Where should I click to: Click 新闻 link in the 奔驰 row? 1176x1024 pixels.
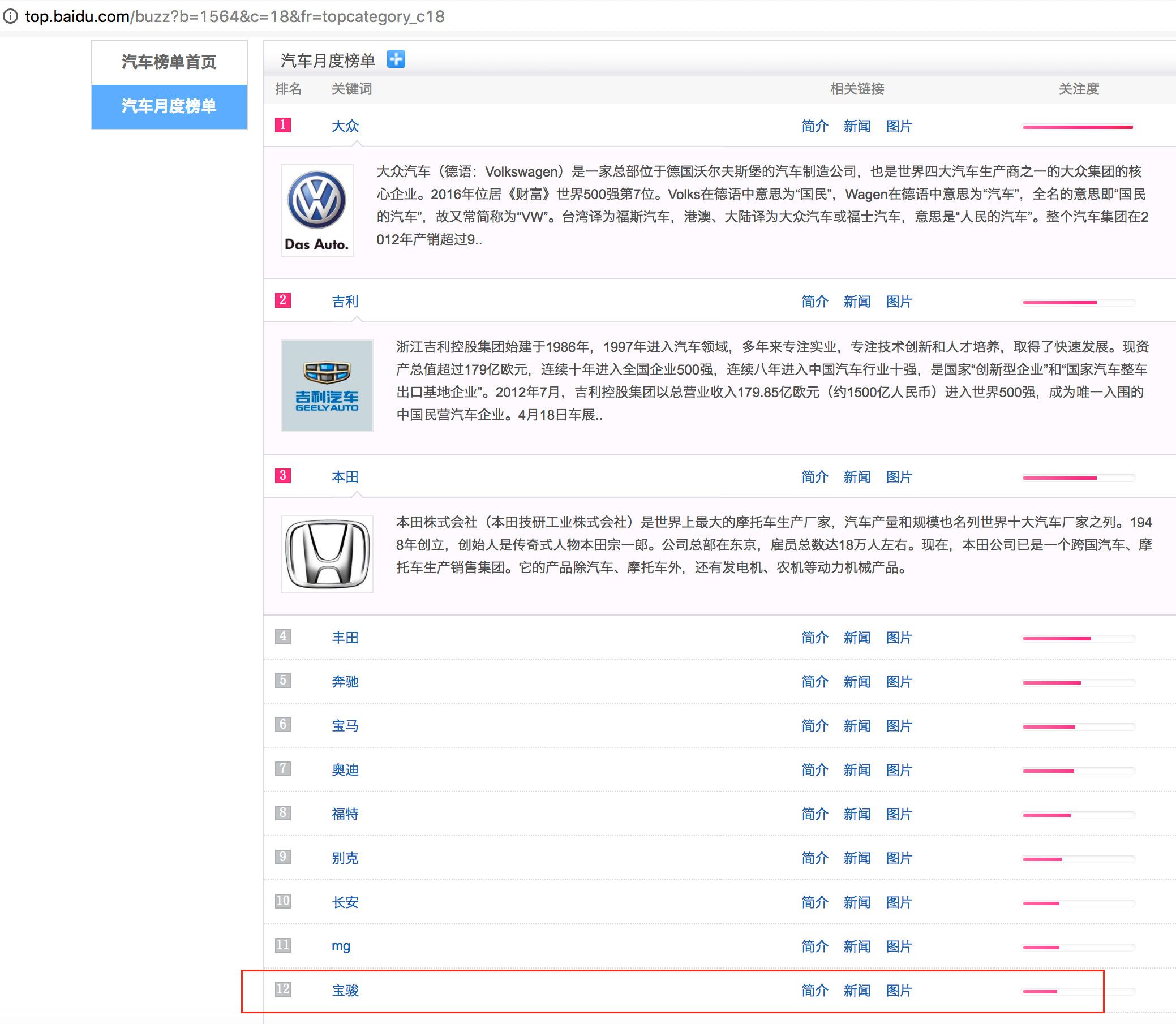click(x=857, y=682)
